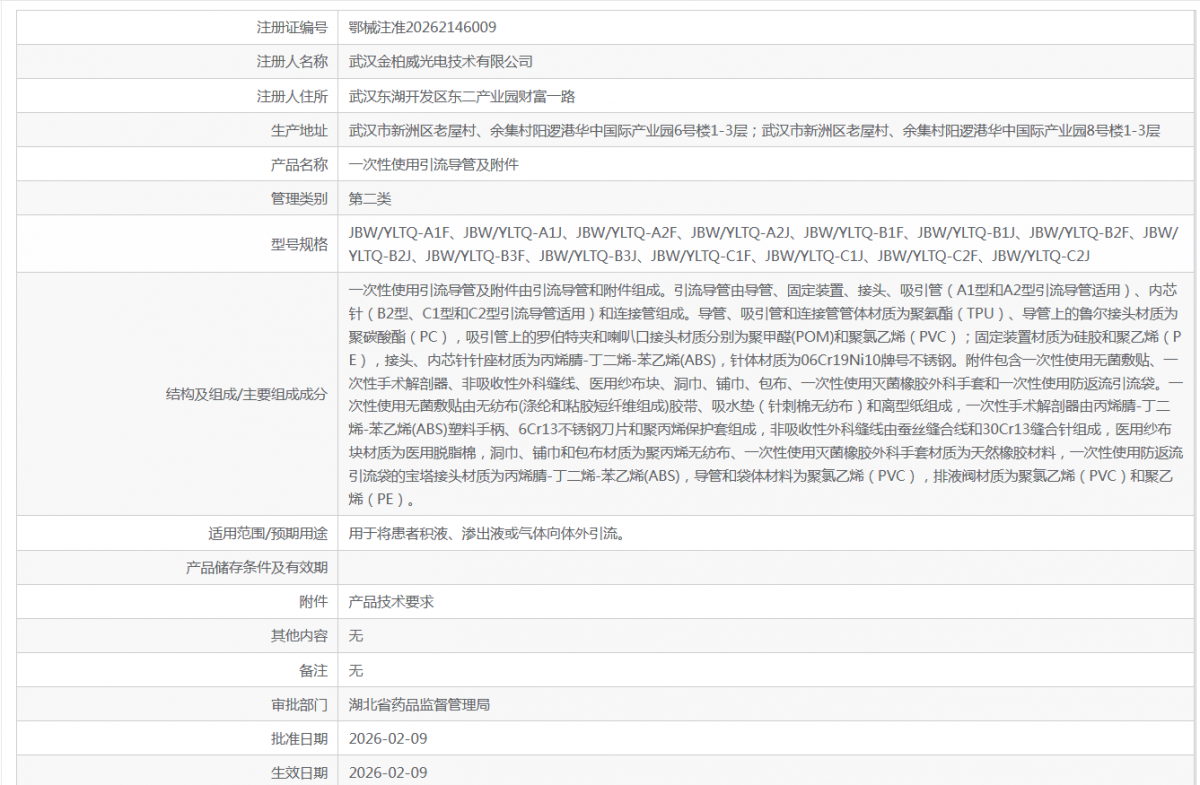Image resolution: width=1200 pixels, height=785 pixels.
Task: Click the model list starting JBW/YLTQ-A1F
Action: click(763, 244)
